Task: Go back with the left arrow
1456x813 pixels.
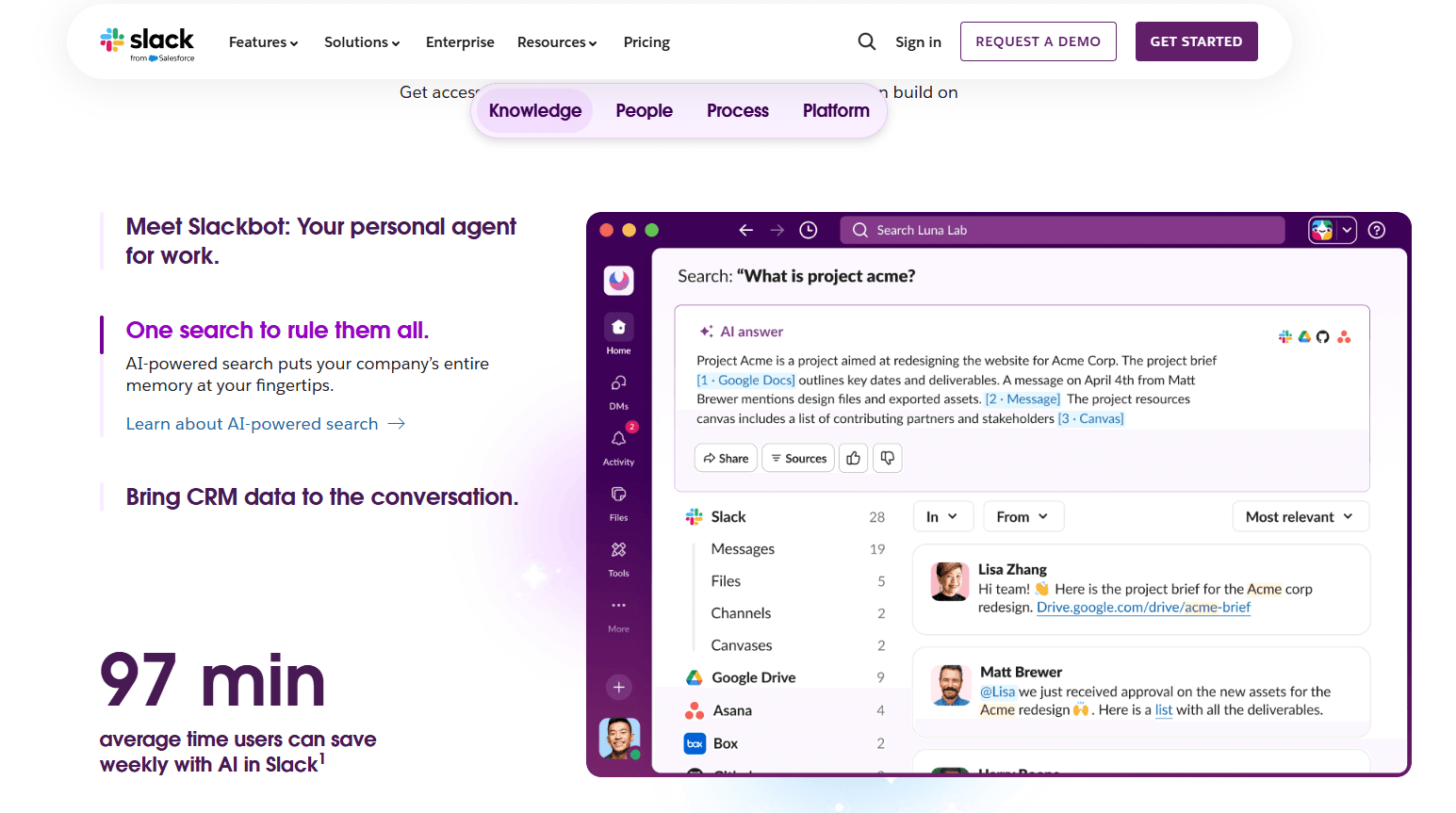Action: coord(746,230)
